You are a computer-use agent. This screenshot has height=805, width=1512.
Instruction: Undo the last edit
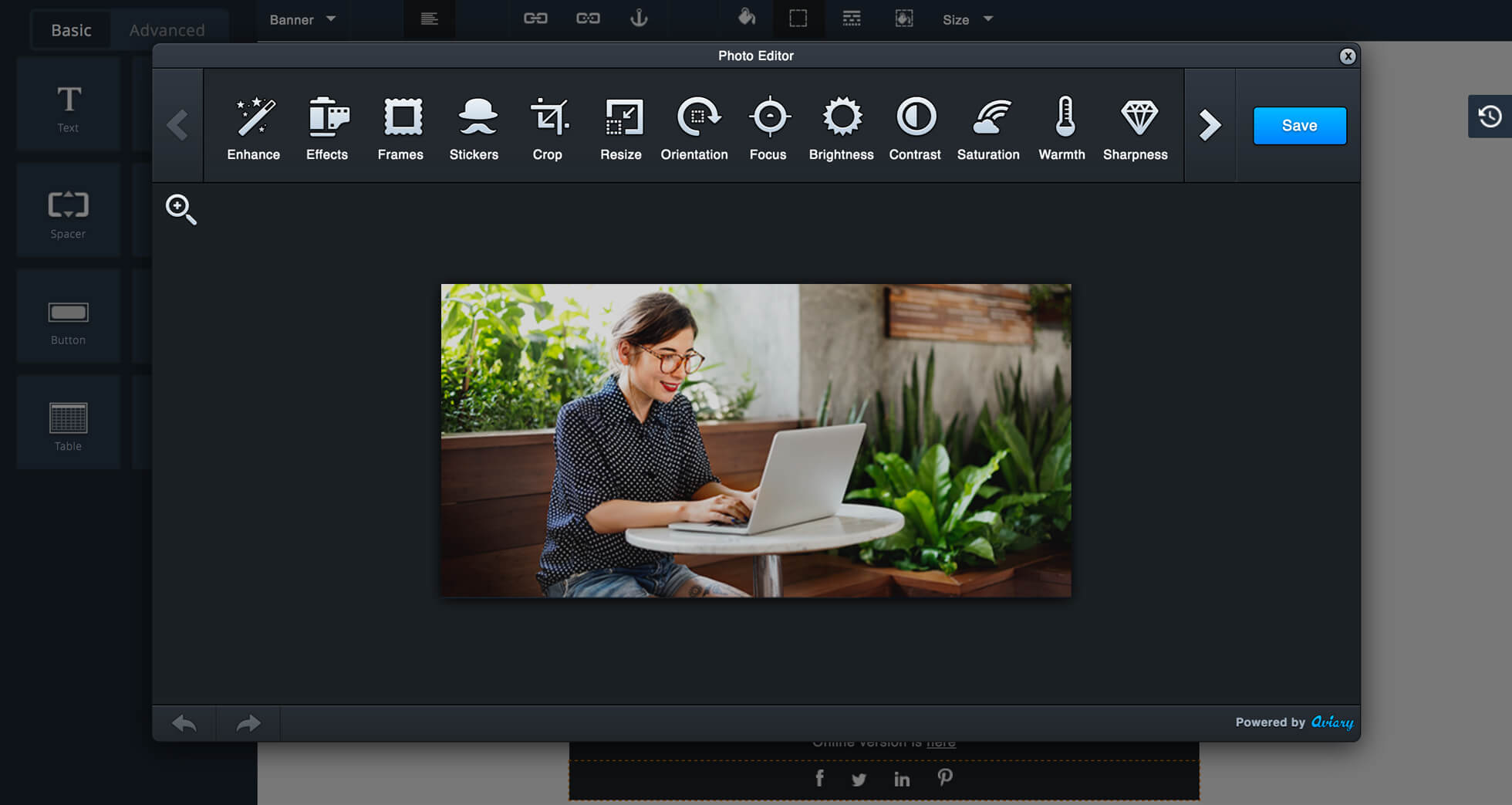coord(184,723)
